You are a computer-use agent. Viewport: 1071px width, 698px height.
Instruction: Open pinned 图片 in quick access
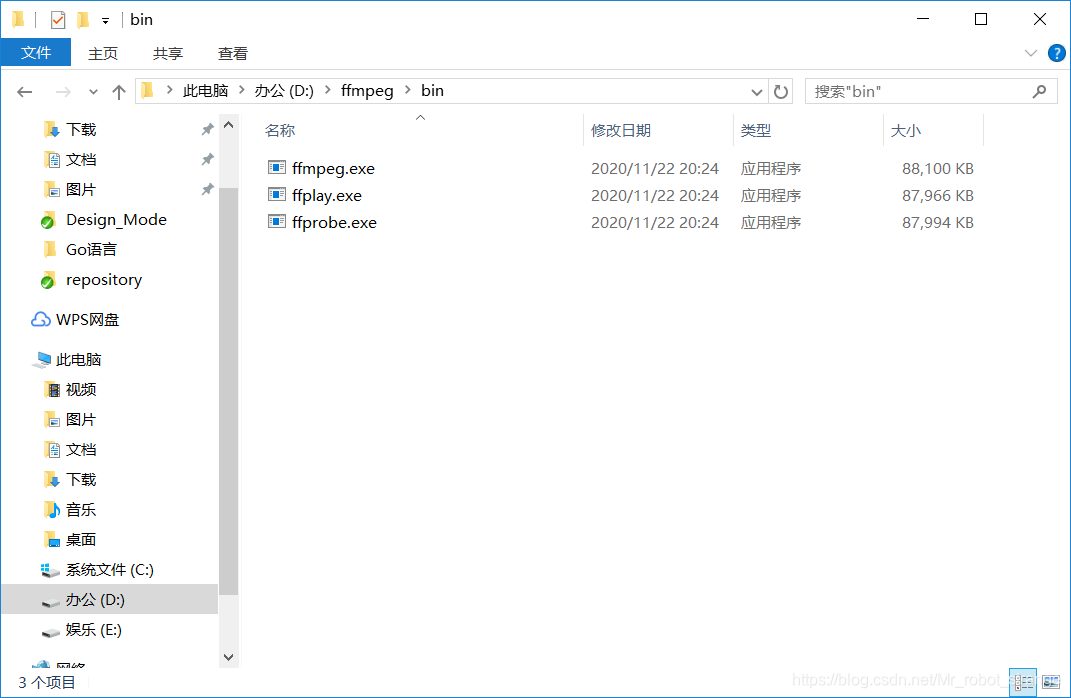point(81,190)
